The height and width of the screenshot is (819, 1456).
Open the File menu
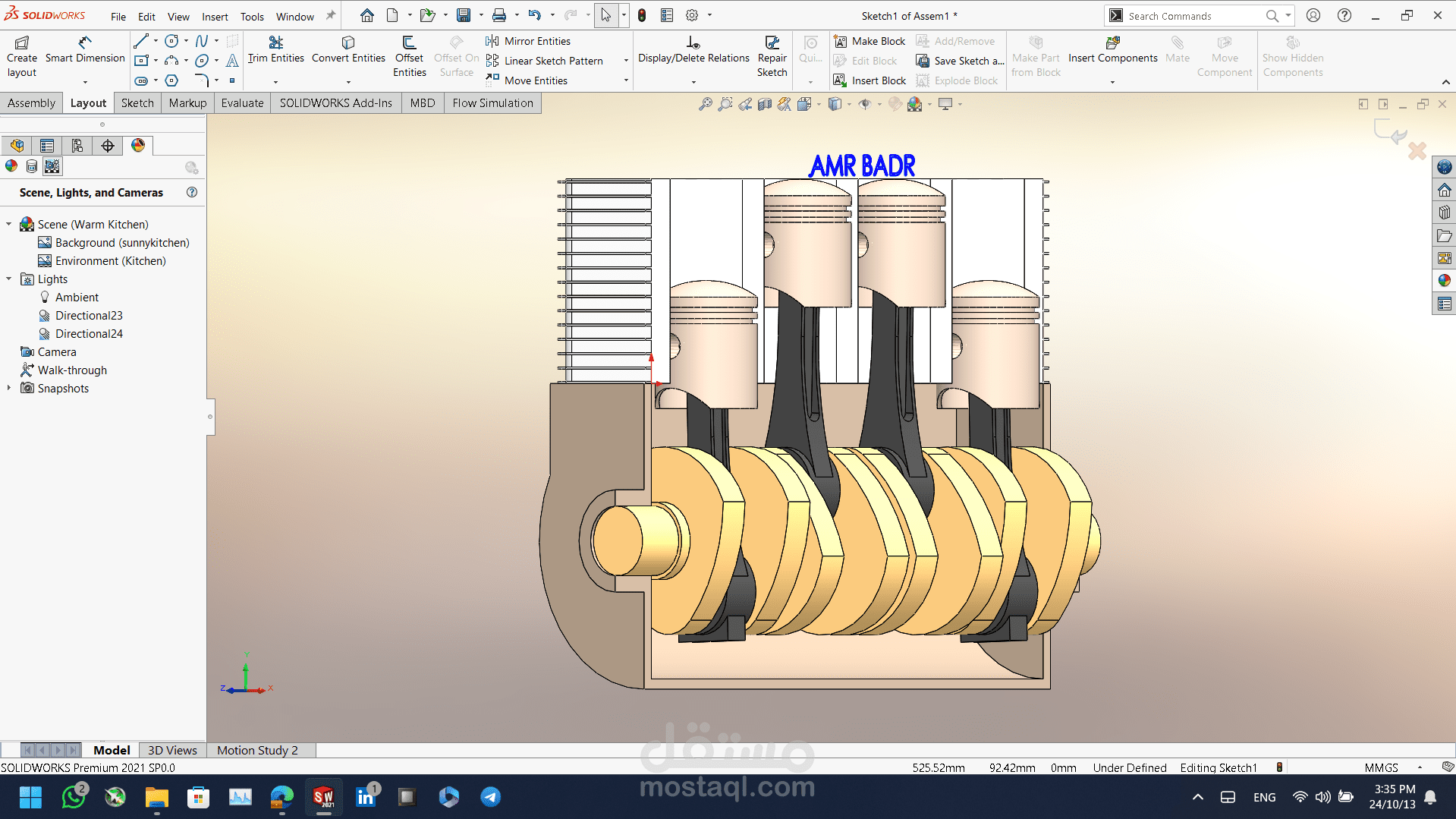(x=118, y=16)
